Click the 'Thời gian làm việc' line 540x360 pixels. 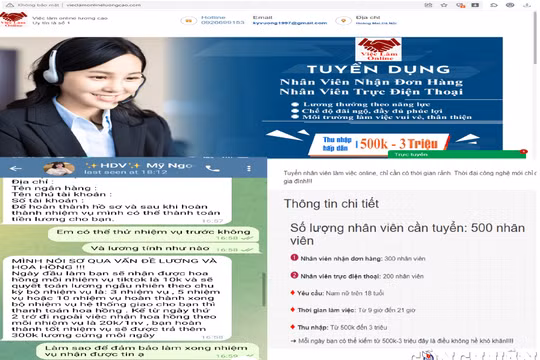[356, 310]
